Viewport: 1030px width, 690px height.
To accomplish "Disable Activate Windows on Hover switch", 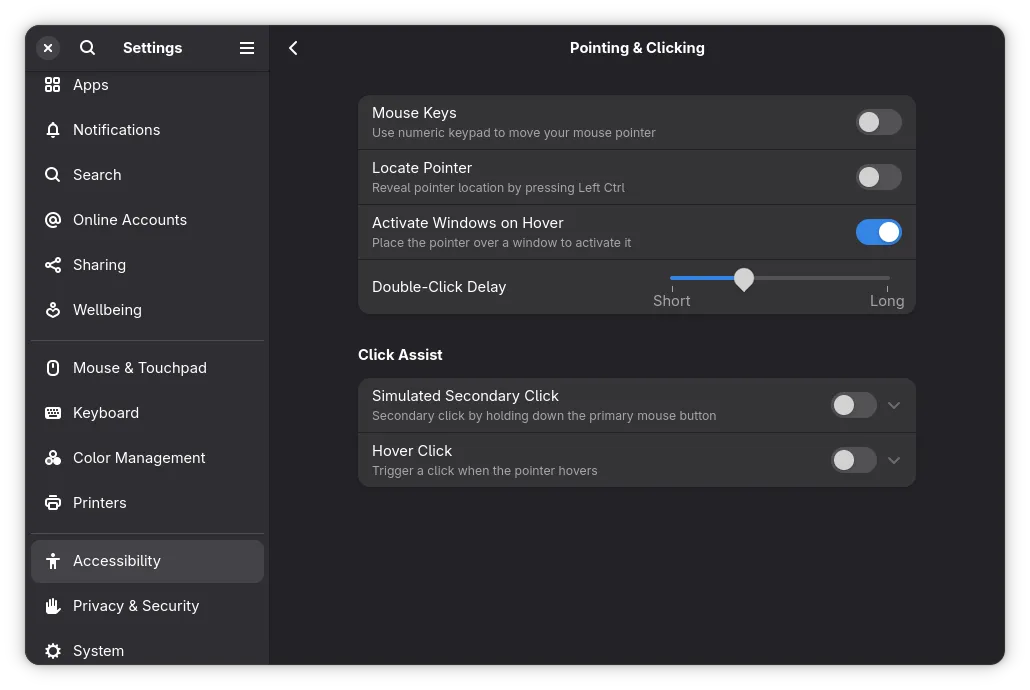I will [x=878, y=232].
